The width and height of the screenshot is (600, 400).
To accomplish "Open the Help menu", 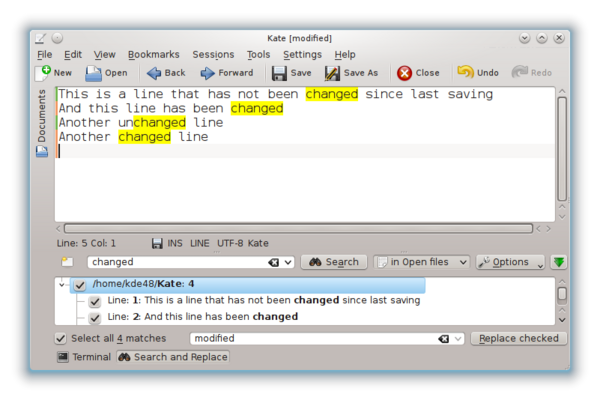I will (345, 55).
